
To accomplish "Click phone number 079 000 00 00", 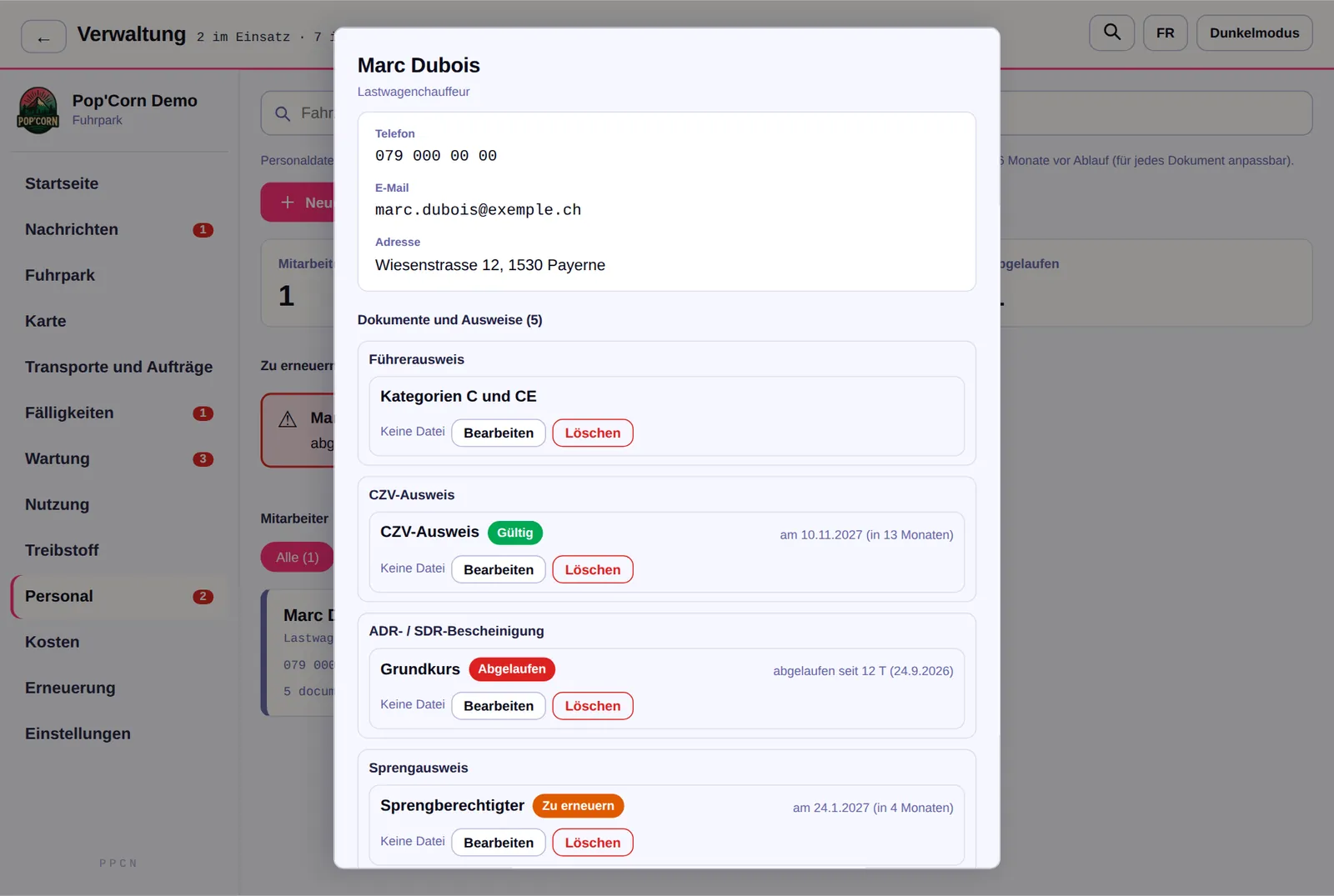I will [436, 156].
